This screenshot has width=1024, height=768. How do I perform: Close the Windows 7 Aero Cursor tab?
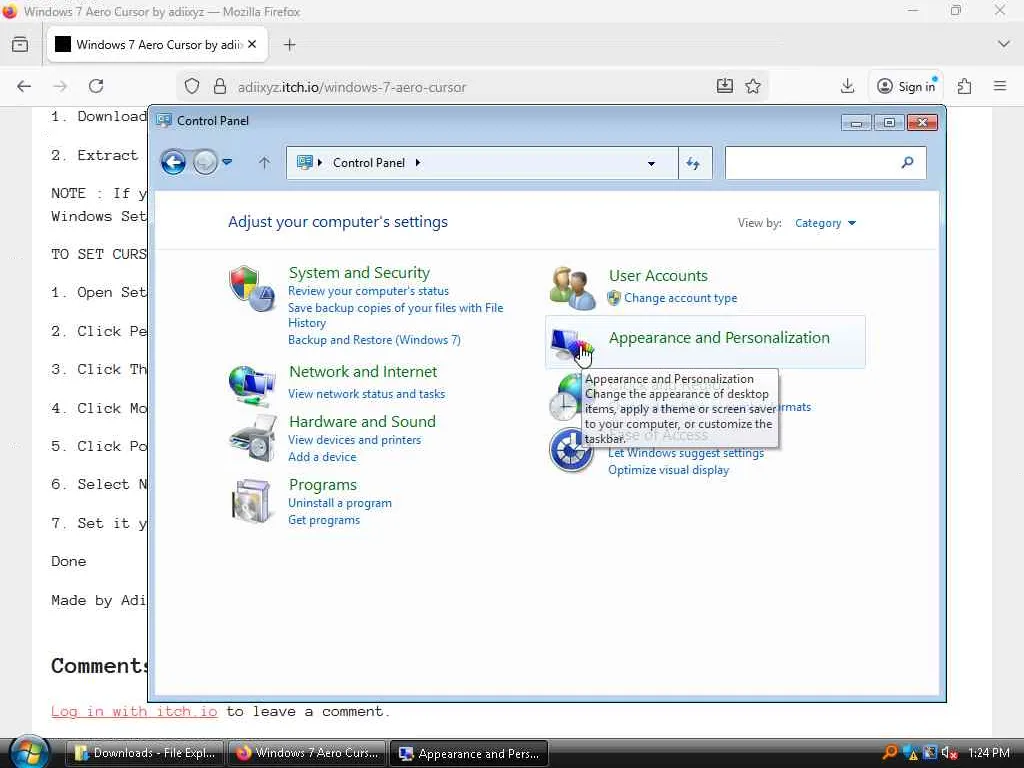click(252, 44)
